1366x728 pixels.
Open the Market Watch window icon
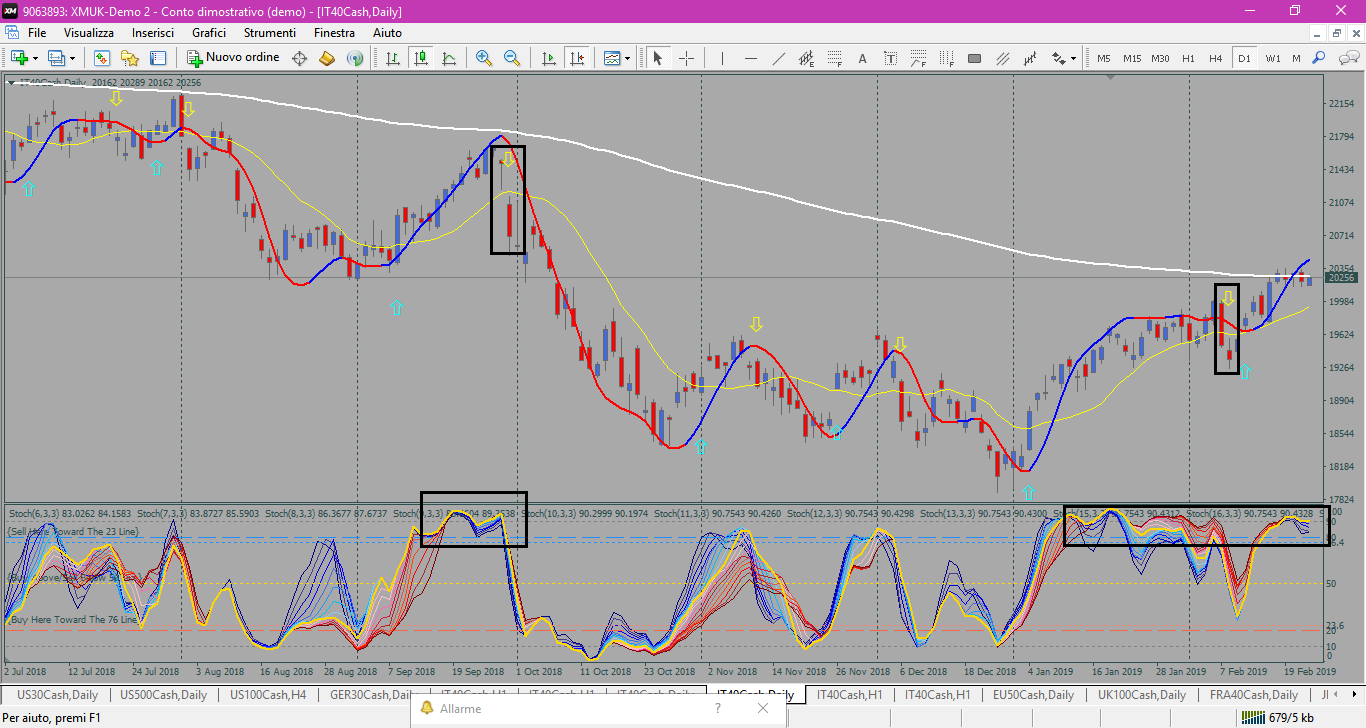point(102,58)
